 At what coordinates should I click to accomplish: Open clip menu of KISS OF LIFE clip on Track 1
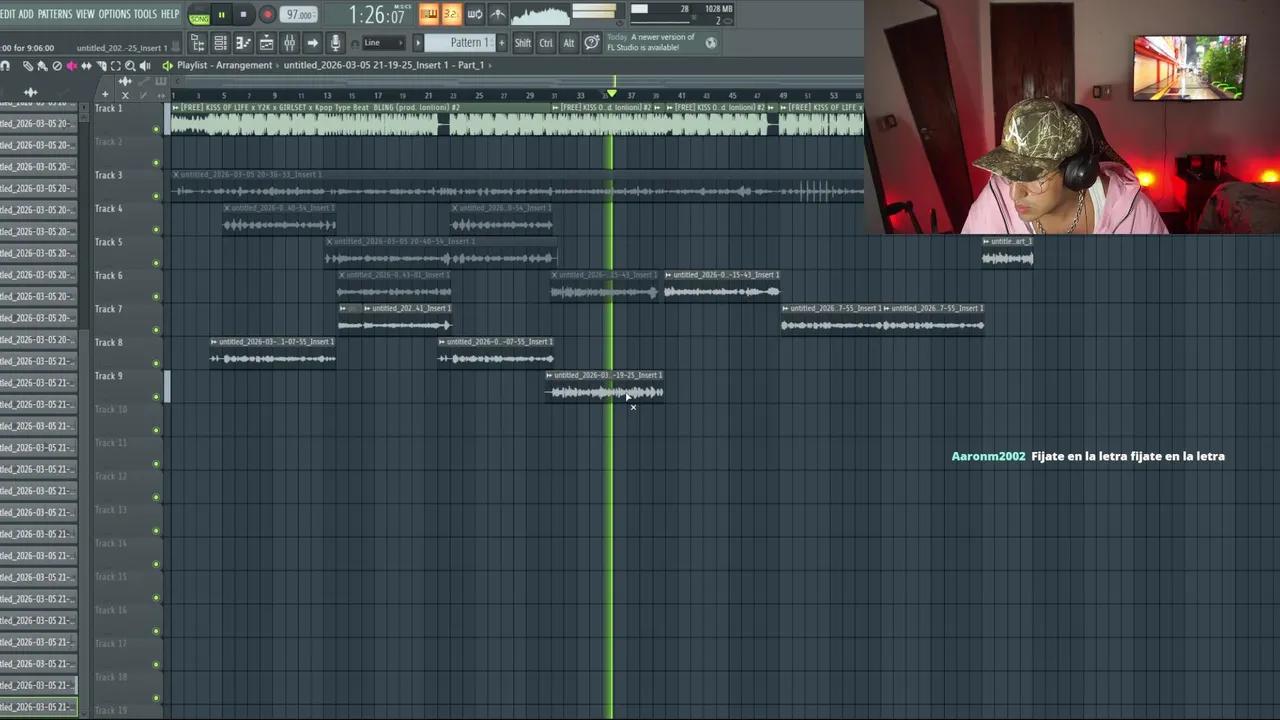click(176, 108)
